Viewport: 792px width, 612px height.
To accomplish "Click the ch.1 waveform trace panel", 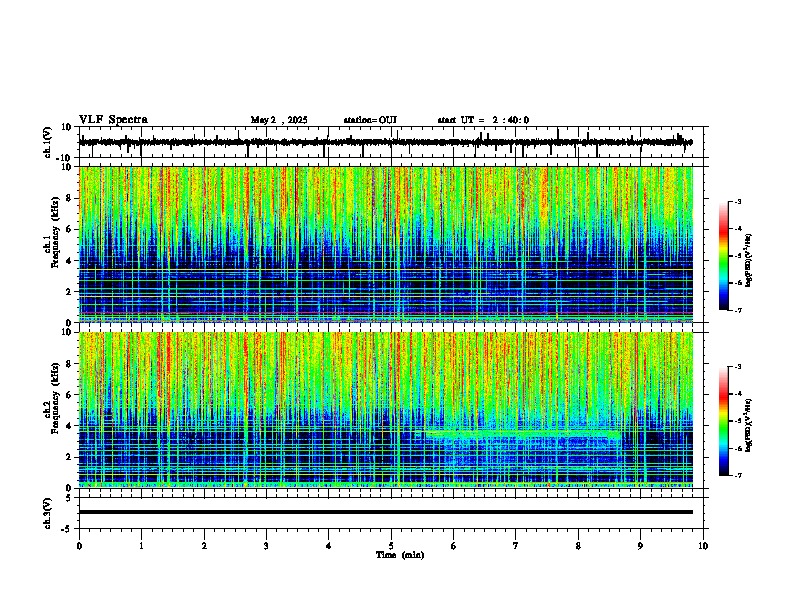I will 391,142.
